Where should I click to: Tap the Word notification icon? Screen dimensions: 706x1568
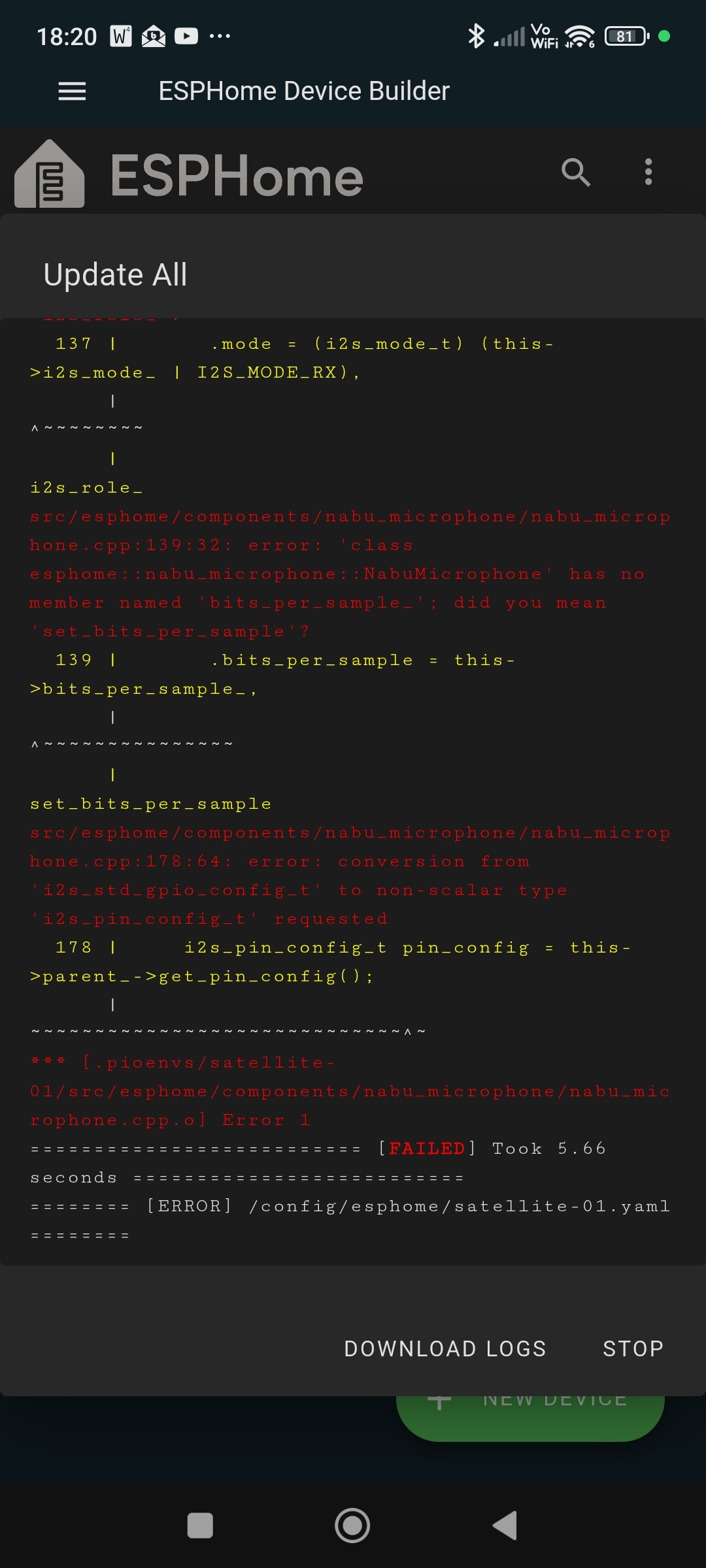click(121, 36)
